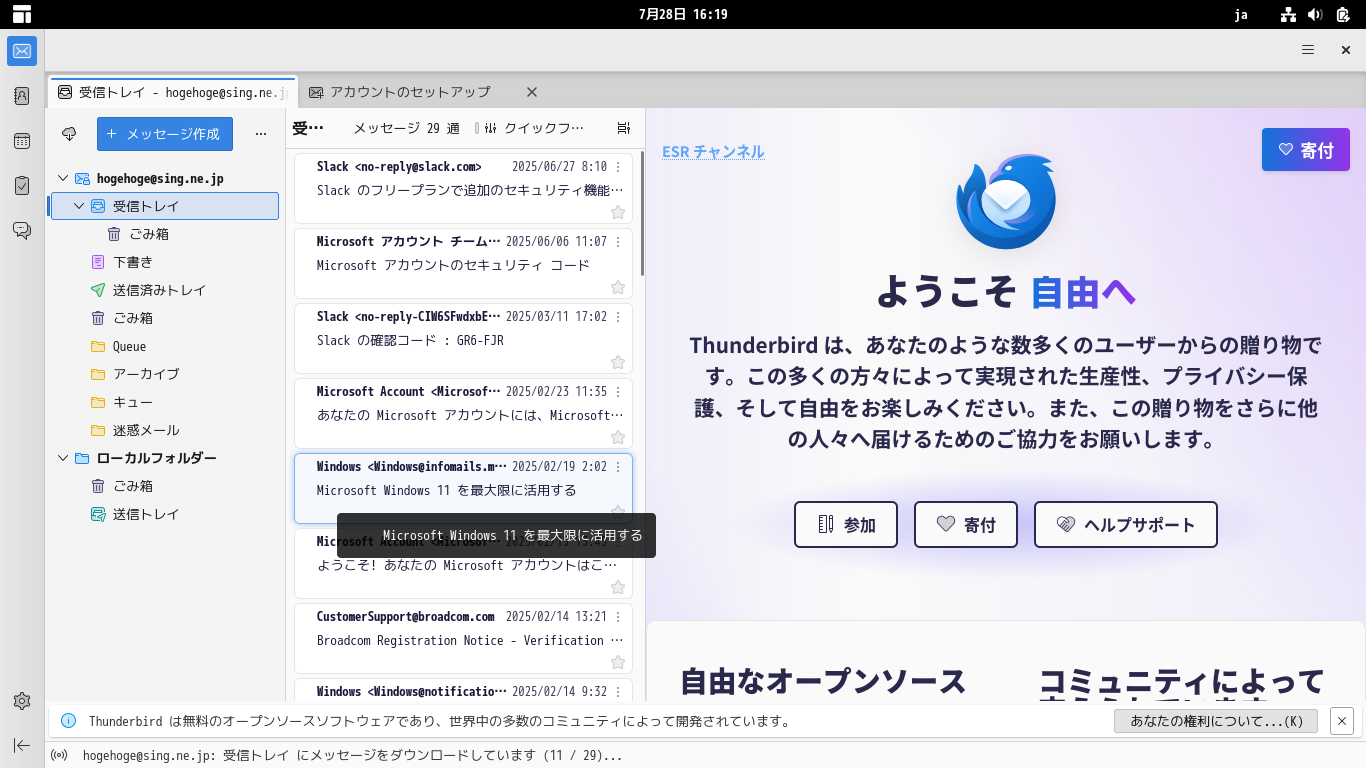Open the Tasks space
This screenshot has width=1366, height=768.
coord(22,186)
